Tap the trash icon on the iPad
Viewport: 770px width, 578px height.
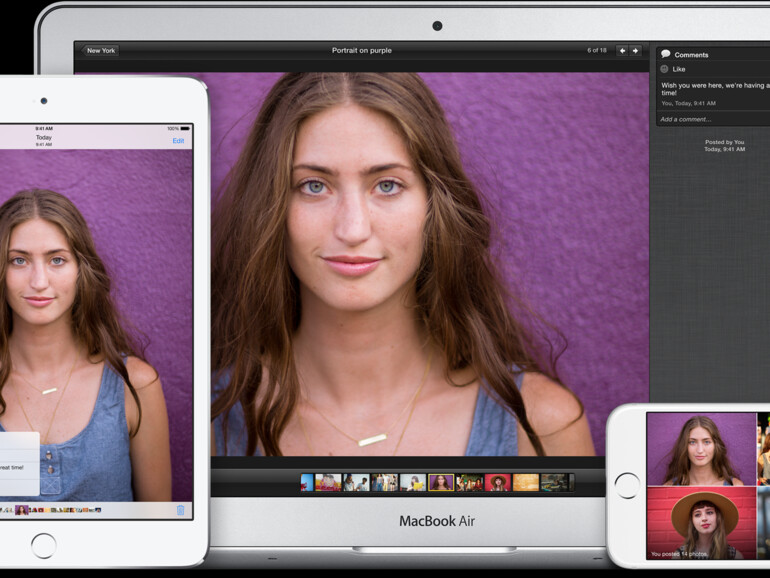180,510
